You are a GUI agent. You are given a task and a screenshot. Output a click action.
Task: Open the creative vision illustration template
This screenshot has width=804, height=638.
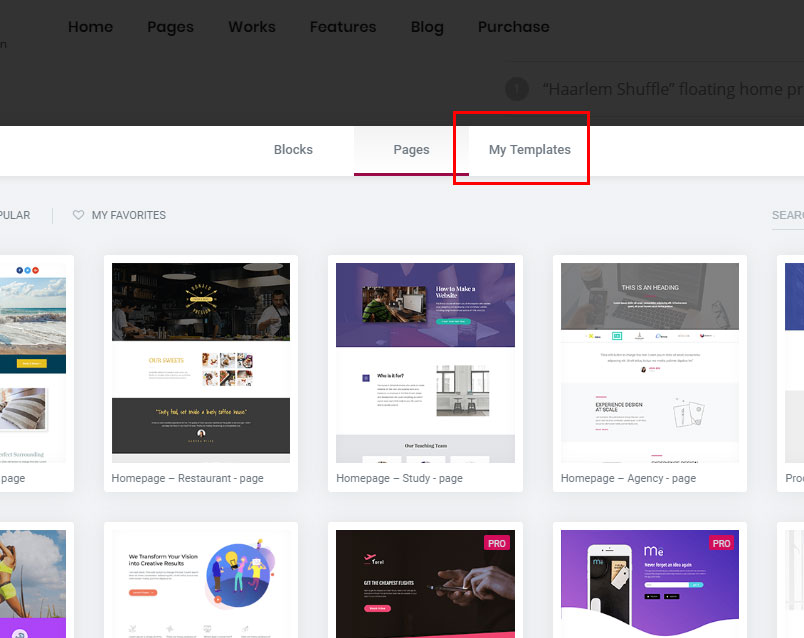point(201,584)
